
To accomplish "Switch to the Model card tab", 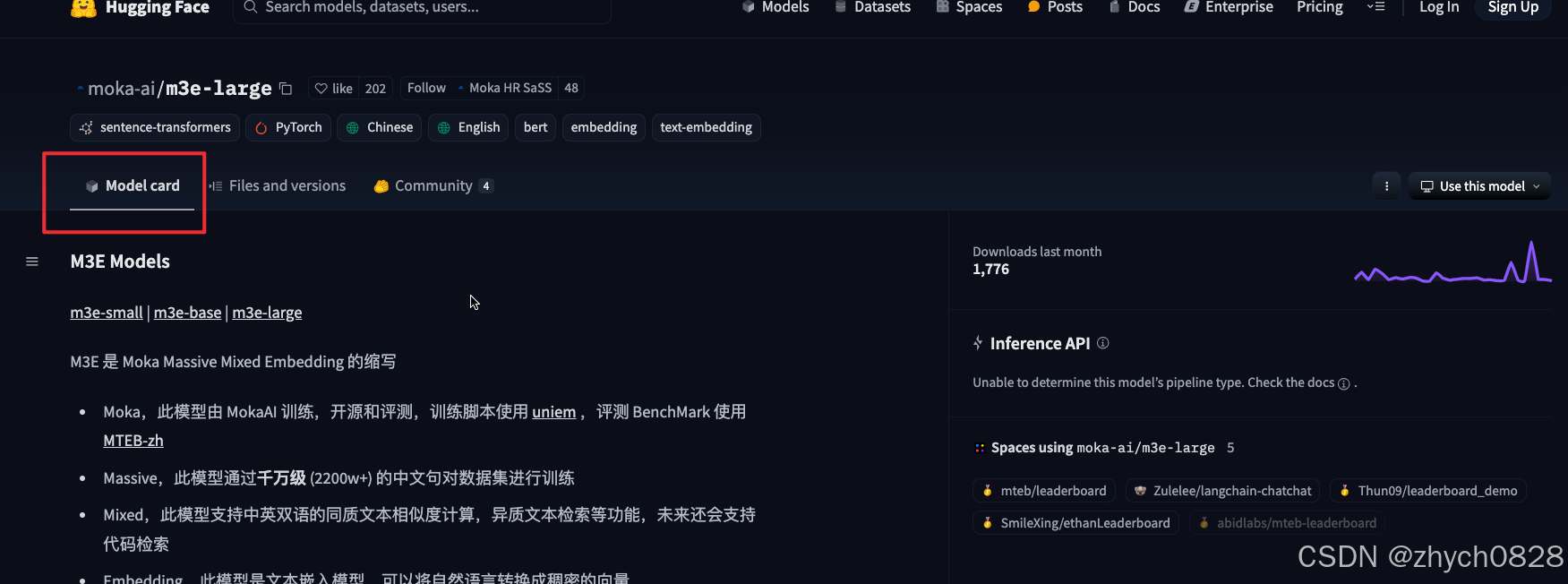I will pos(133,185).
